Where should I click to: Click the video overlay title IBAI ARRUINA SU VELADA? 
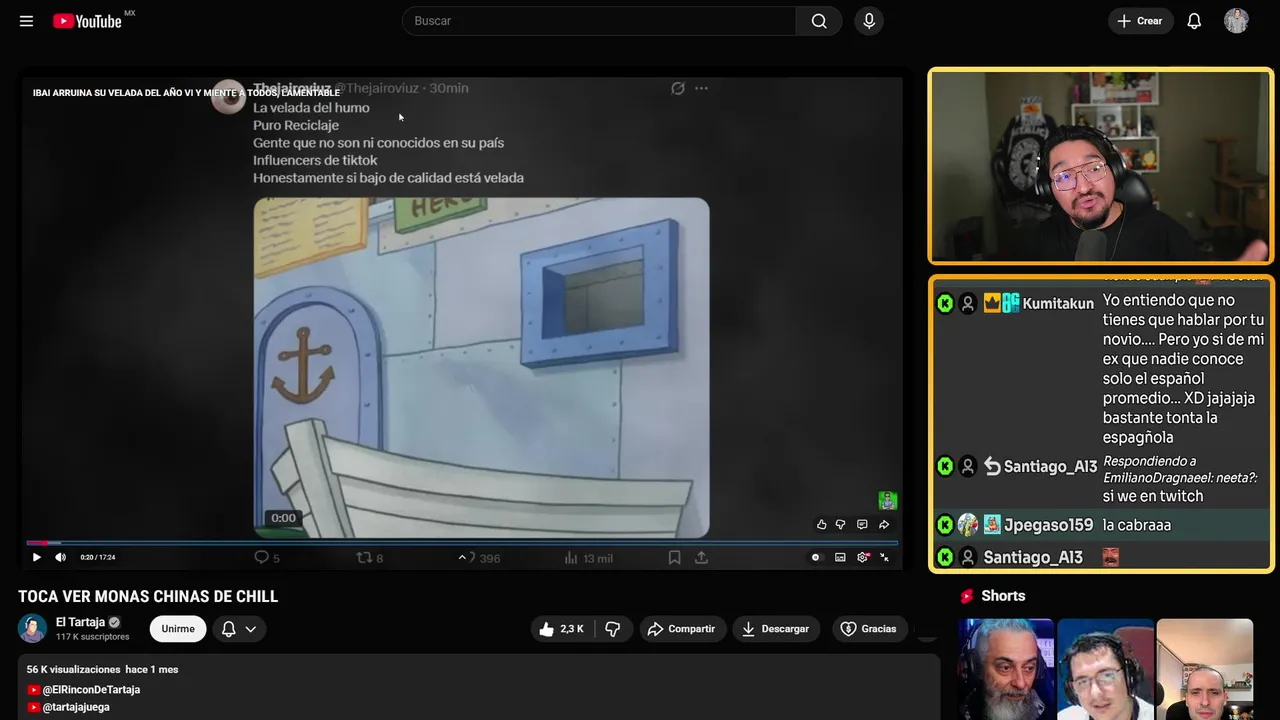(186, 93)
